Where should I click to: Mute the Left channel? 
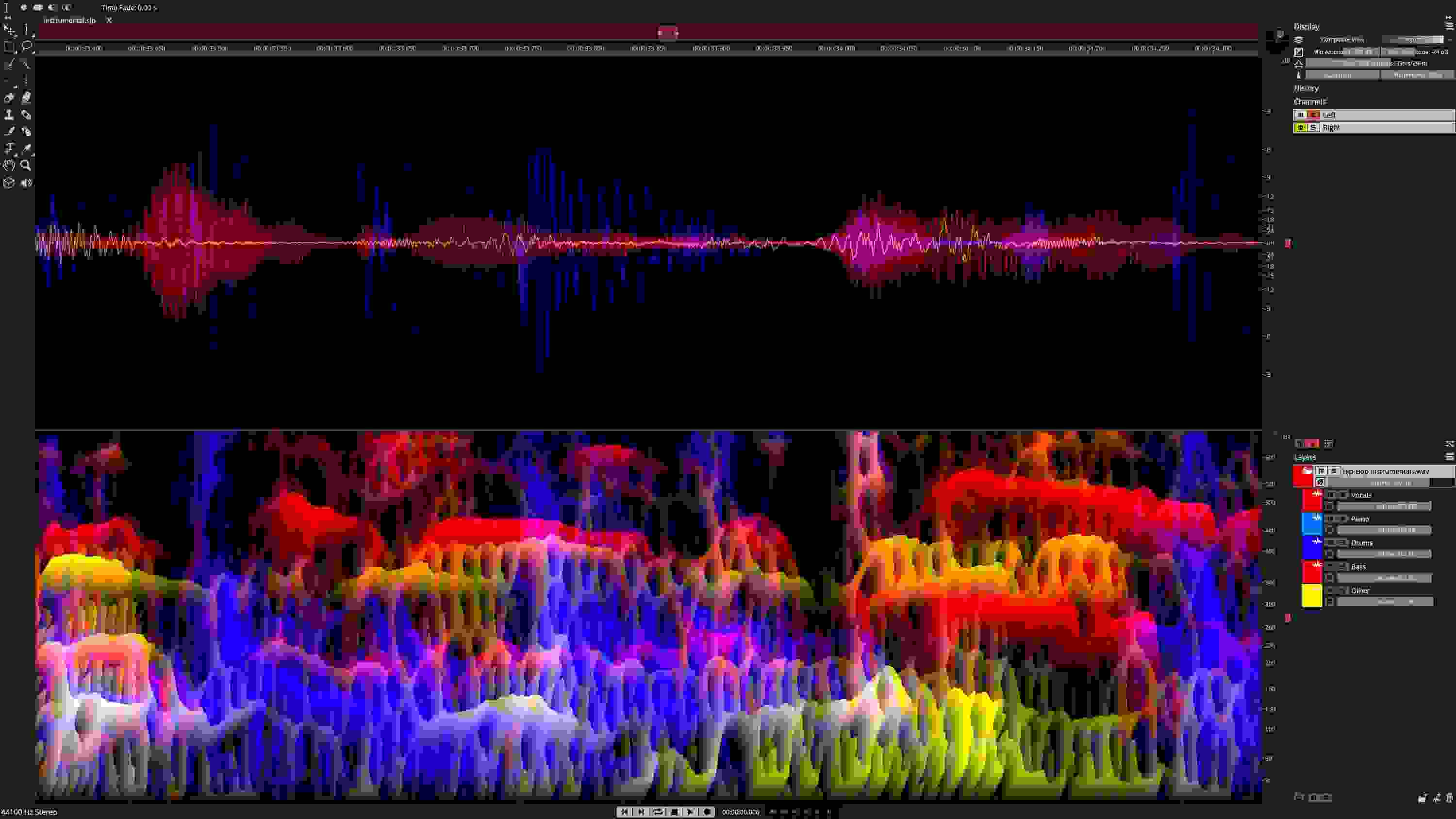(x=1301, y=115)
